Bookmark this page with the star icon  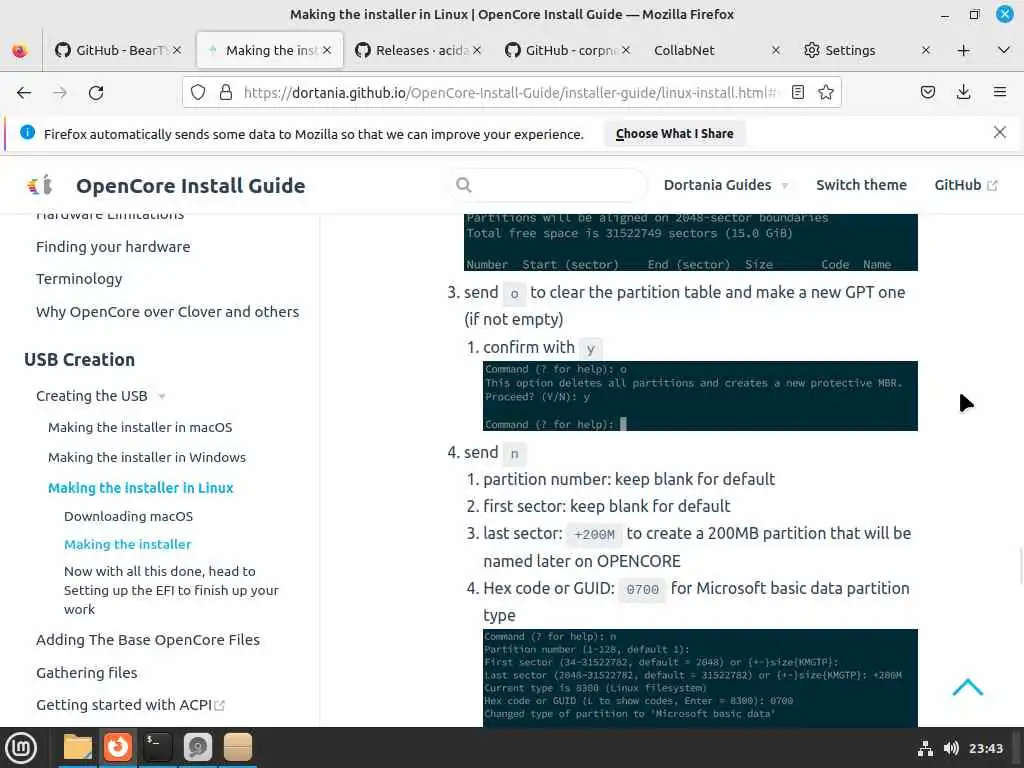tap(825, 92)
